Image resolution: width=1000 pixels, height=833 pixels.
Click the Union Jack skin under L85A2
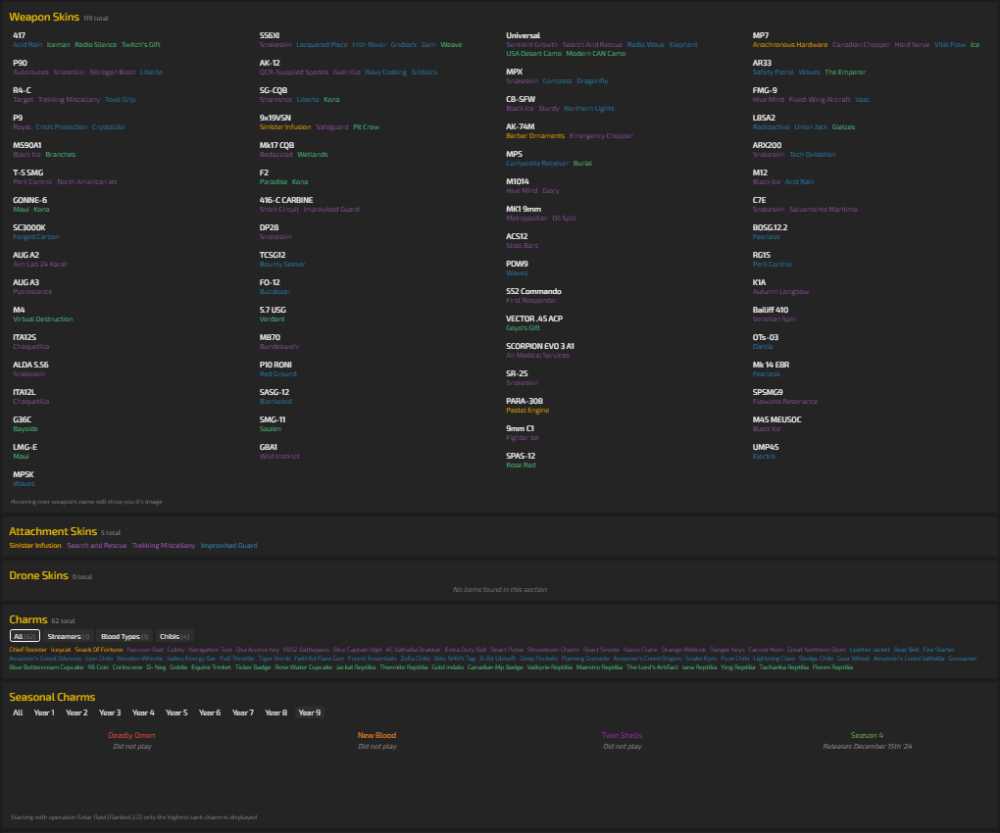(810, 127)
